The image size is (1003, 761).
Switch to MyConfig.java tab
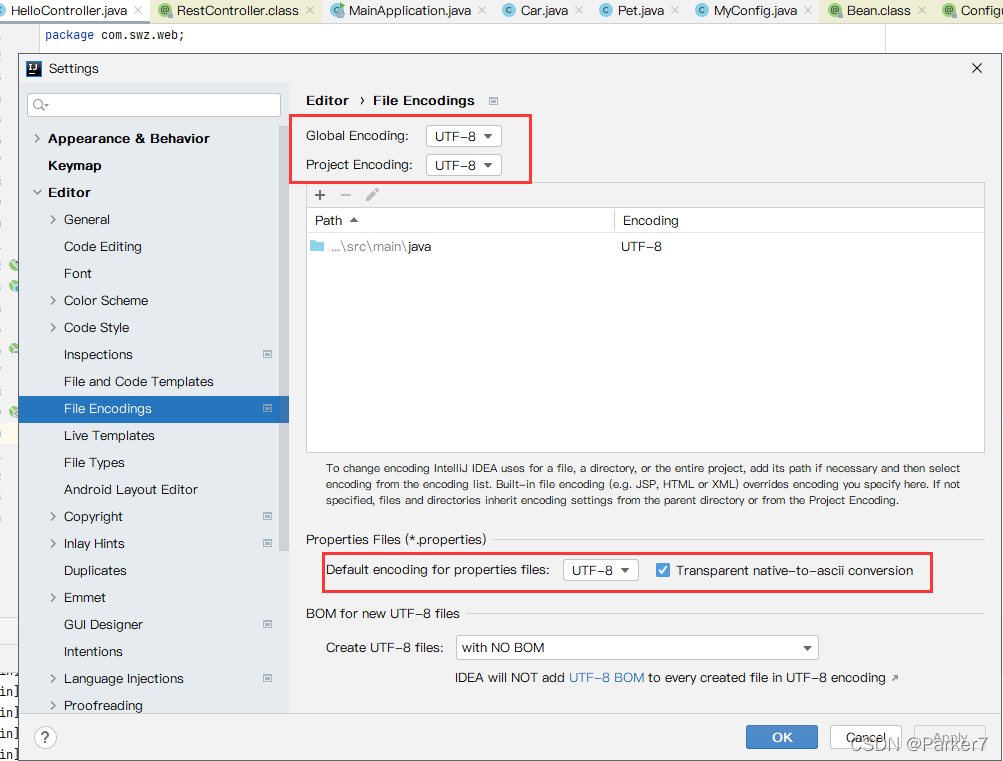755,11
